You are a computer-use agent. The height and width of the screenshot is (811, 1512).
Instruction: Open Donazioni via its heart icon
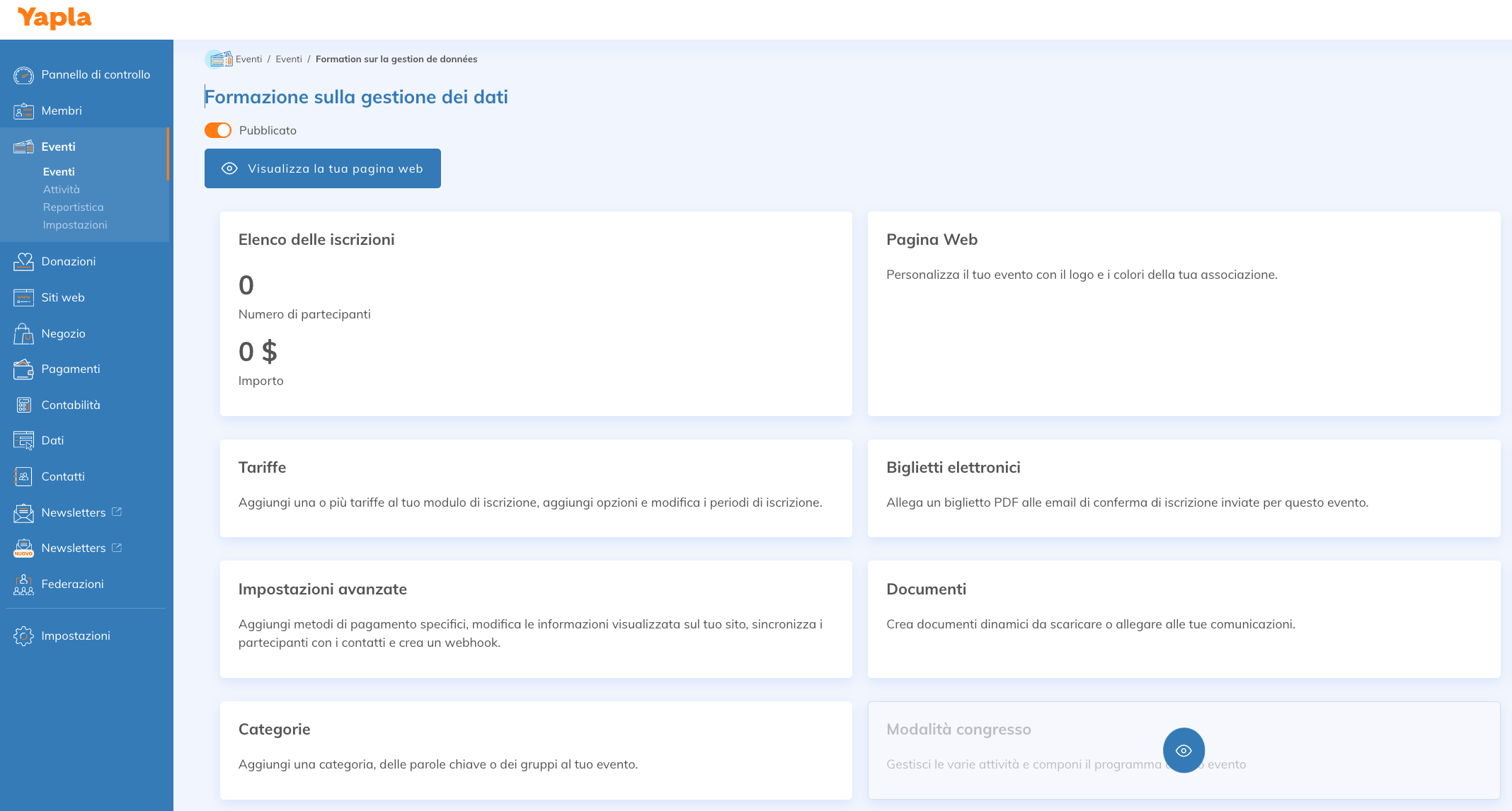tap(23, 262)
